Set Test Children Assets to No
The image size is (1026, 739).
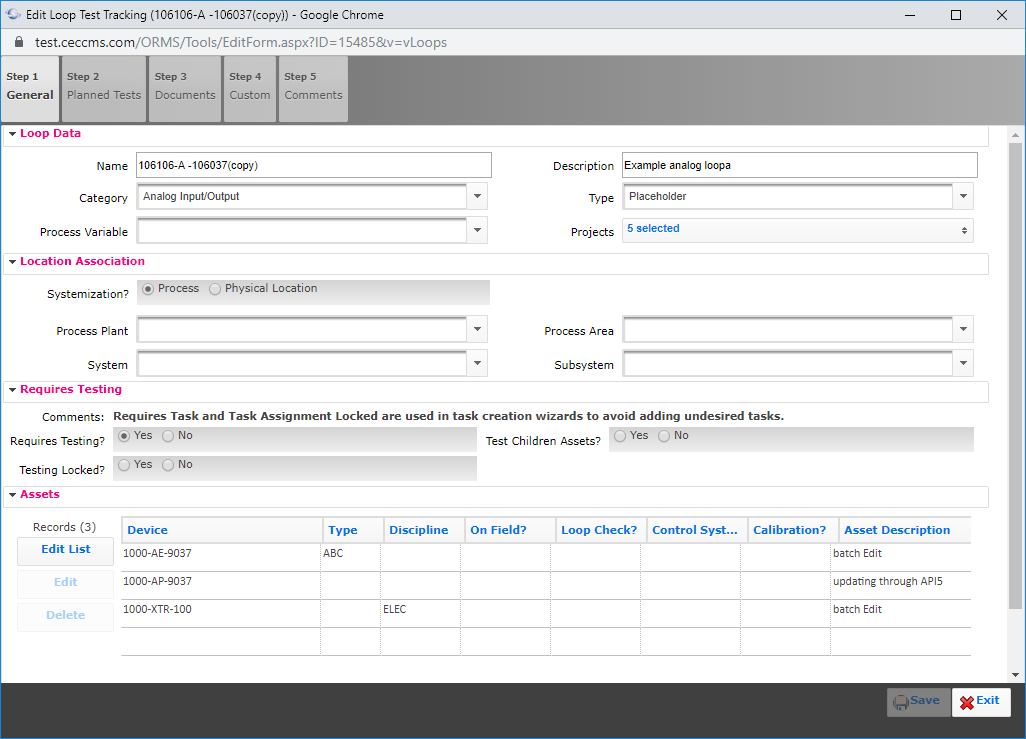click(x=664, y=436)
